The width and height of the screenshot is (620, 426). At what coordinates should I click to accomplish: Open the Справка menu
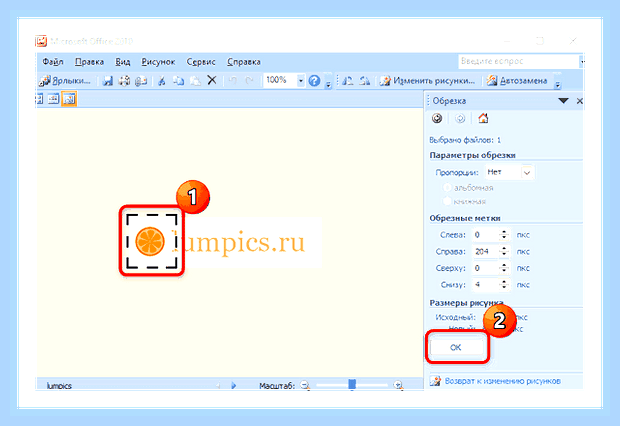point(244,62)
